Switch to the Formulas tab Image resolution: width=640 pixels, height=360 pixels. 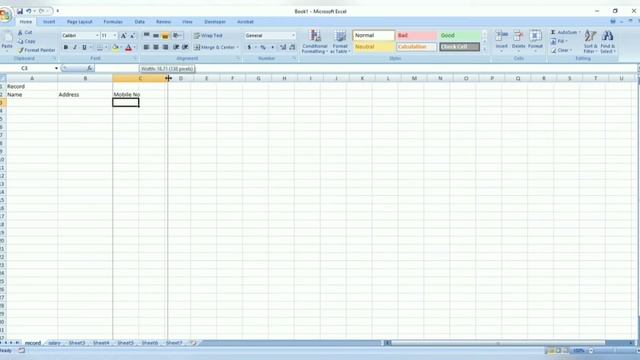(x=113, y=22)
